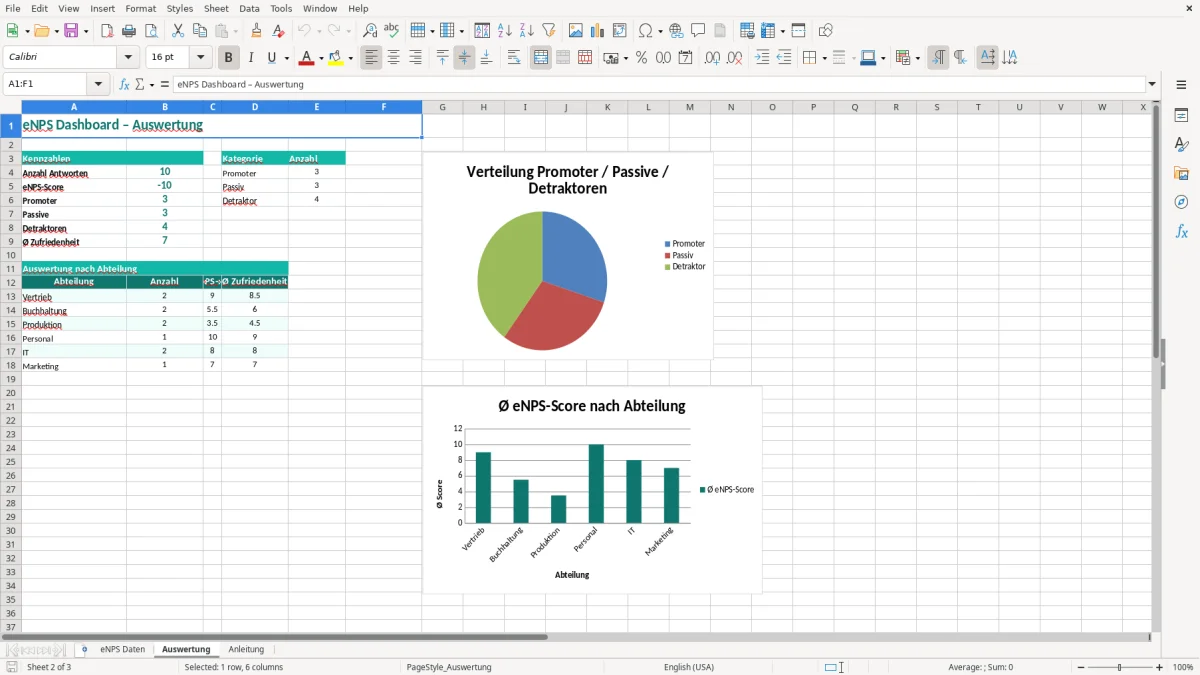1200x675 pixels.
Task: Open the Sheet menu
Action: (x=217, y=8)
